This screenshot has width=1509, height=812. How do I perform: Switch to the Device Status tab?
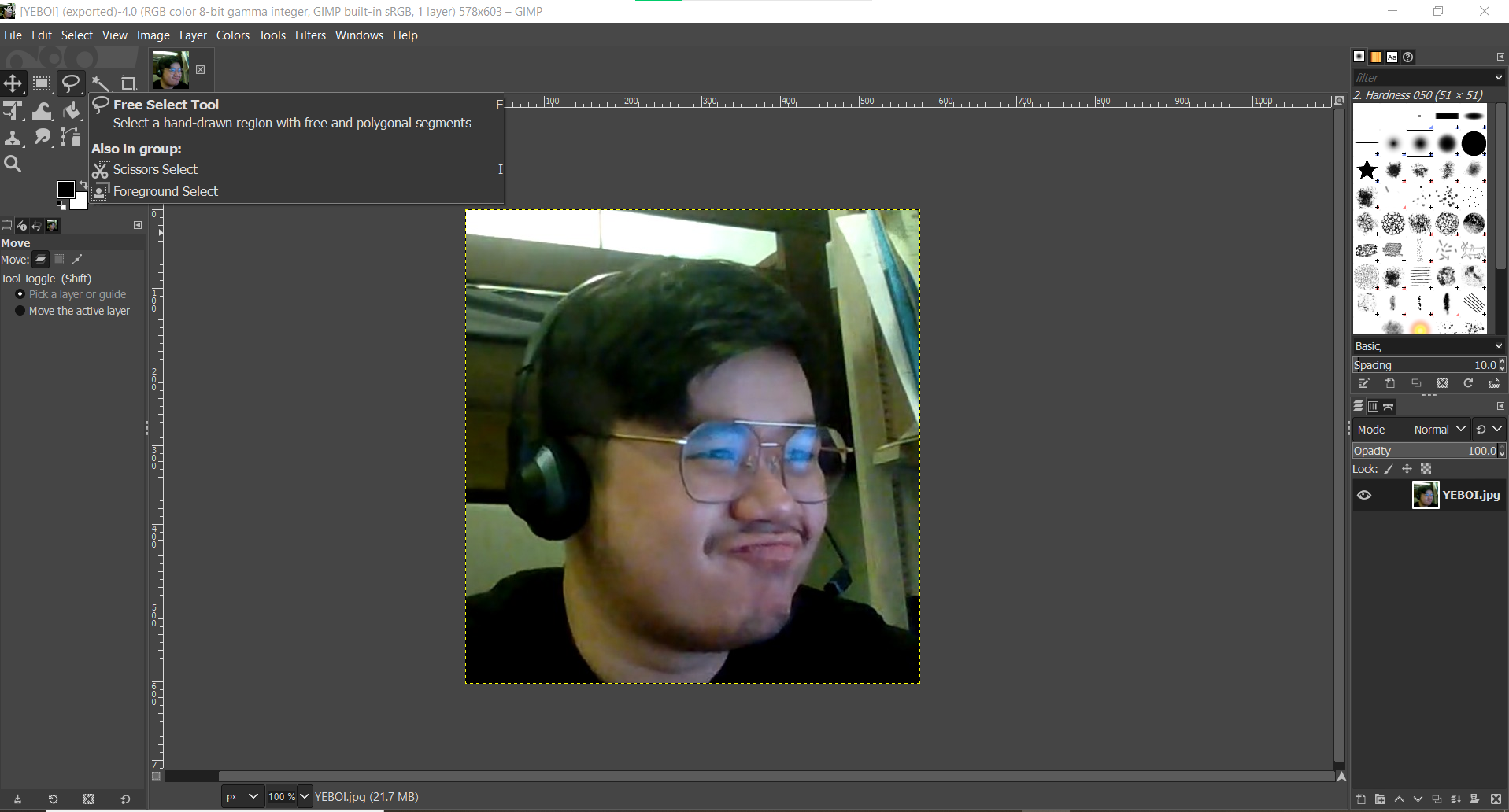[x=22, y=226]
